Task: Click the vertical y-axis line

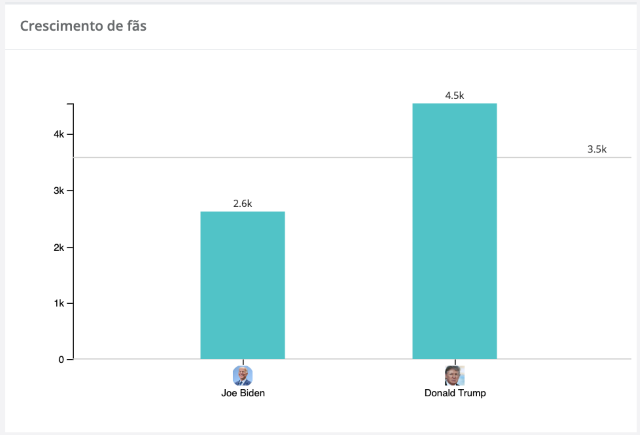Action: [73, 231]
